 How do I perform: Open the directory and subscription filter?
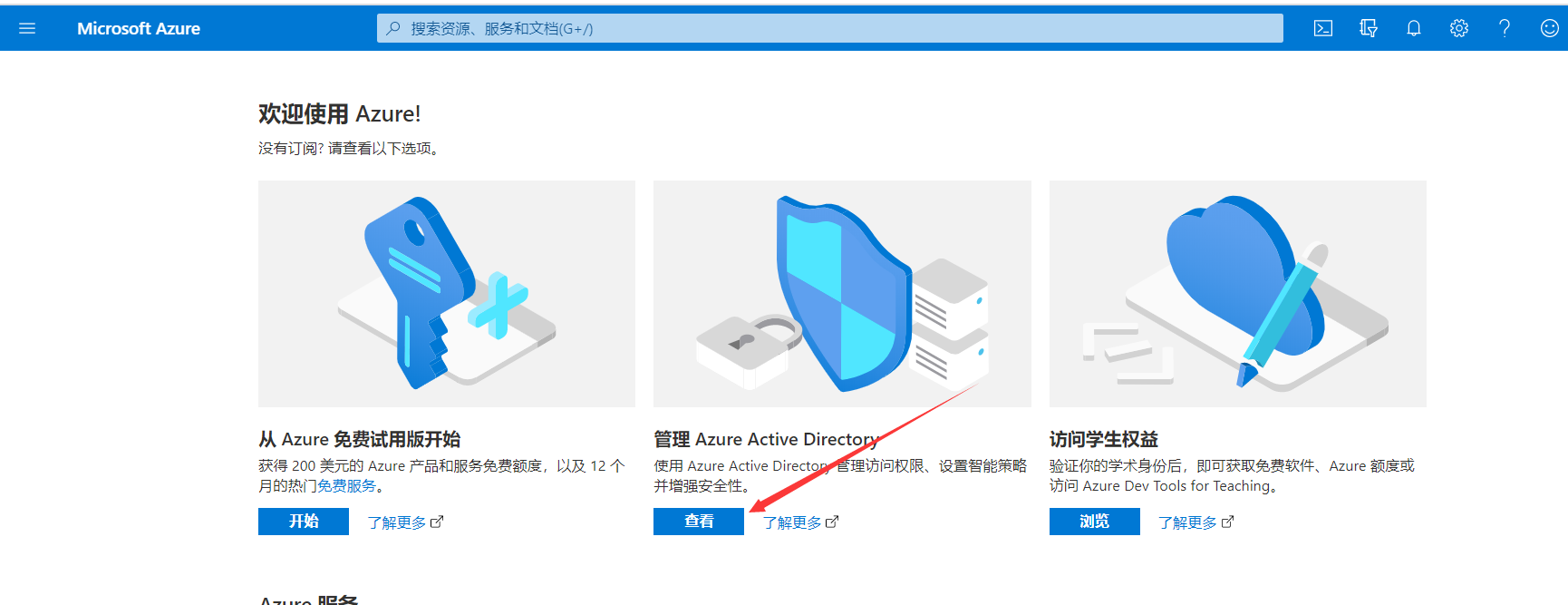(x=1368, y=28)
